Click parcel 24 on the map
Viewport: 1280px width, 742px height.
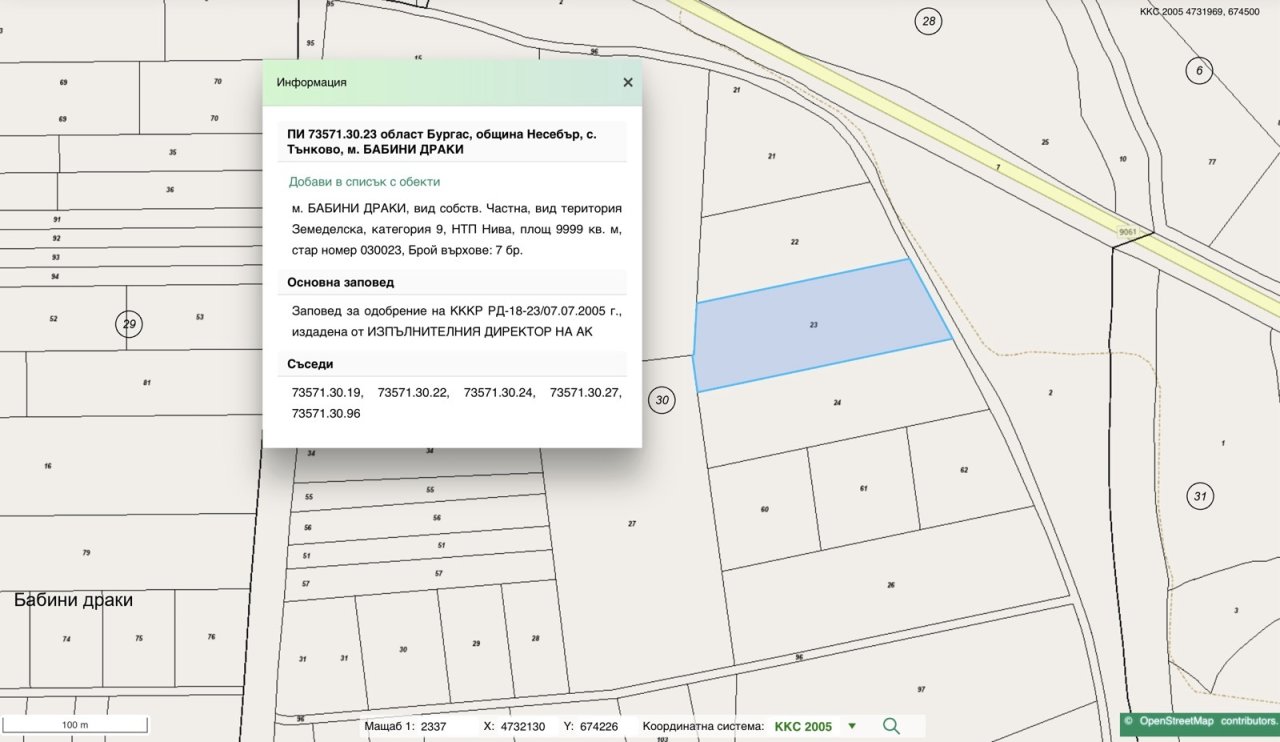[x=836, y=403]
